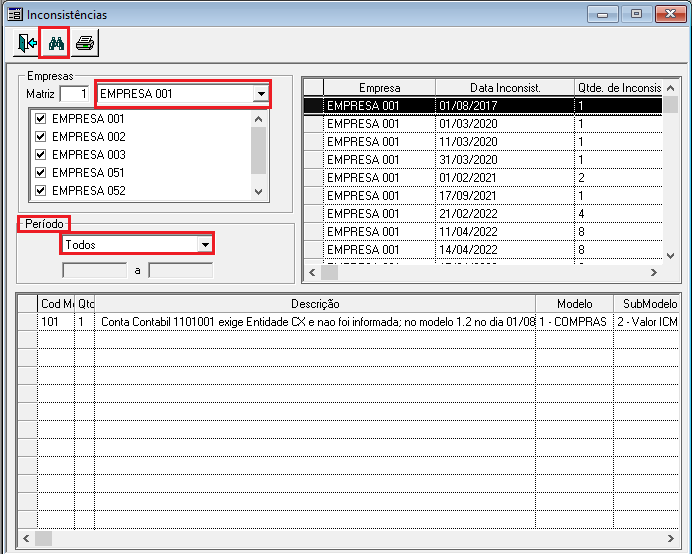Click the printer icon in toolbar

(85, 43)
